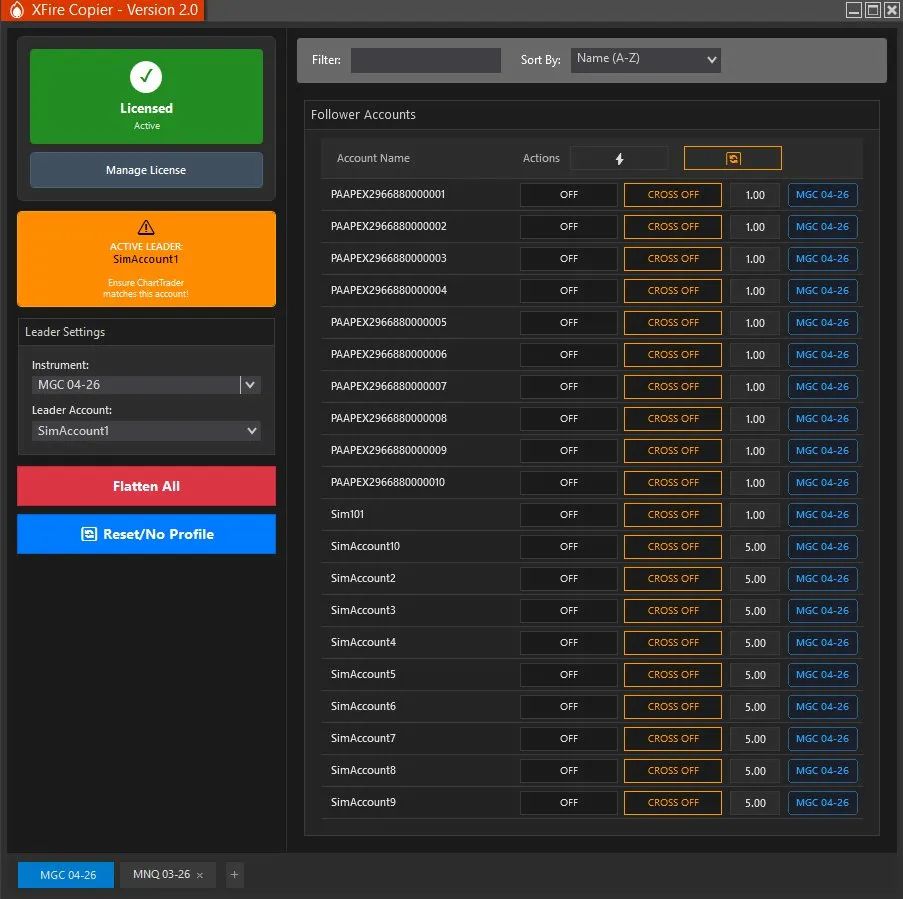Select the MNQ 03-26 tab

click(x=160, y=874)
